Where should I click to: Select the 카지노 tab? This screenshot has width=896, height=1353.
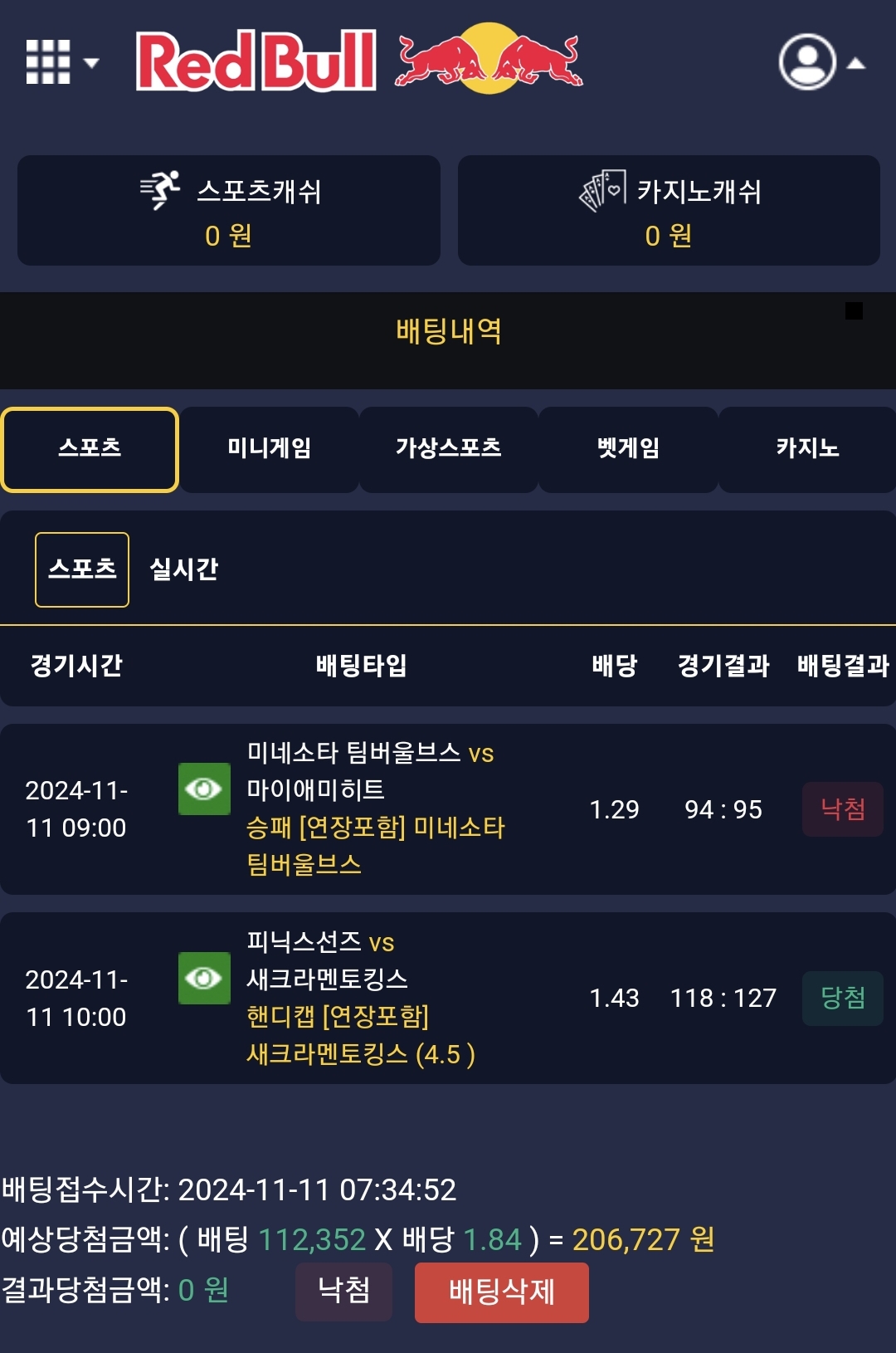point(807,449)
